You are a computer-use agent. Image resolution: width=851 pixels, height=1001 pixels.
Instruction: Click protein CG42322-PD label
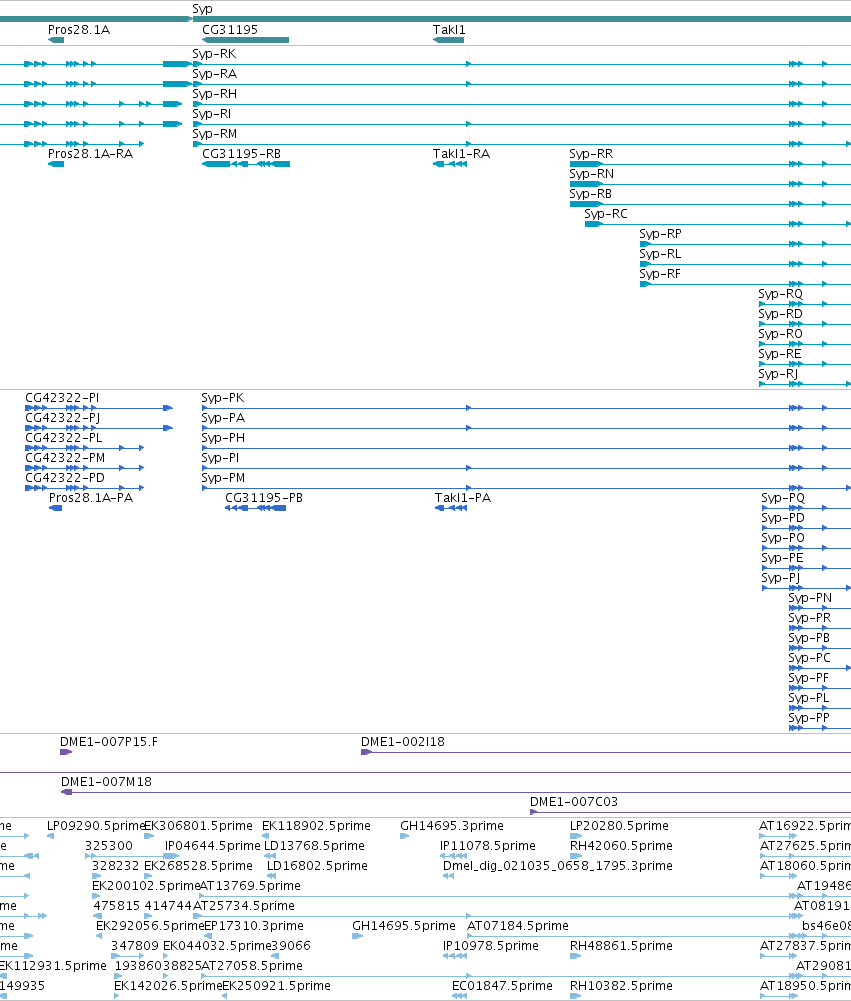tap(65, 478)
